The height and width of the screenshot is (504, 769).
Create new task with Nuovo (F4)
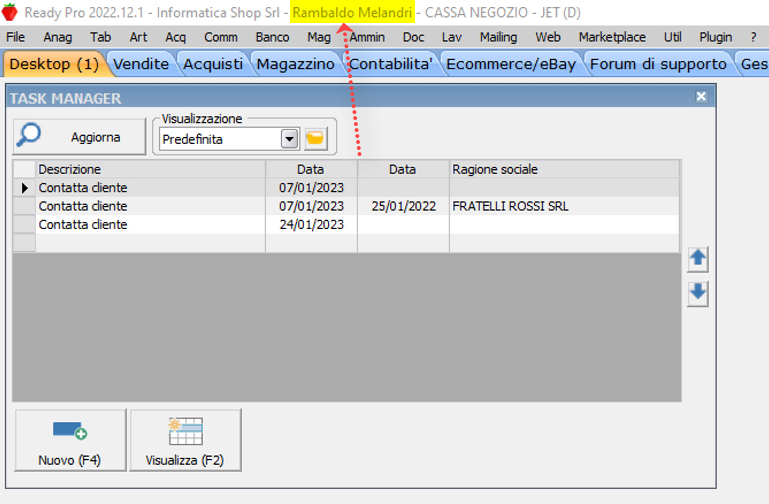(x=69, y=440)
